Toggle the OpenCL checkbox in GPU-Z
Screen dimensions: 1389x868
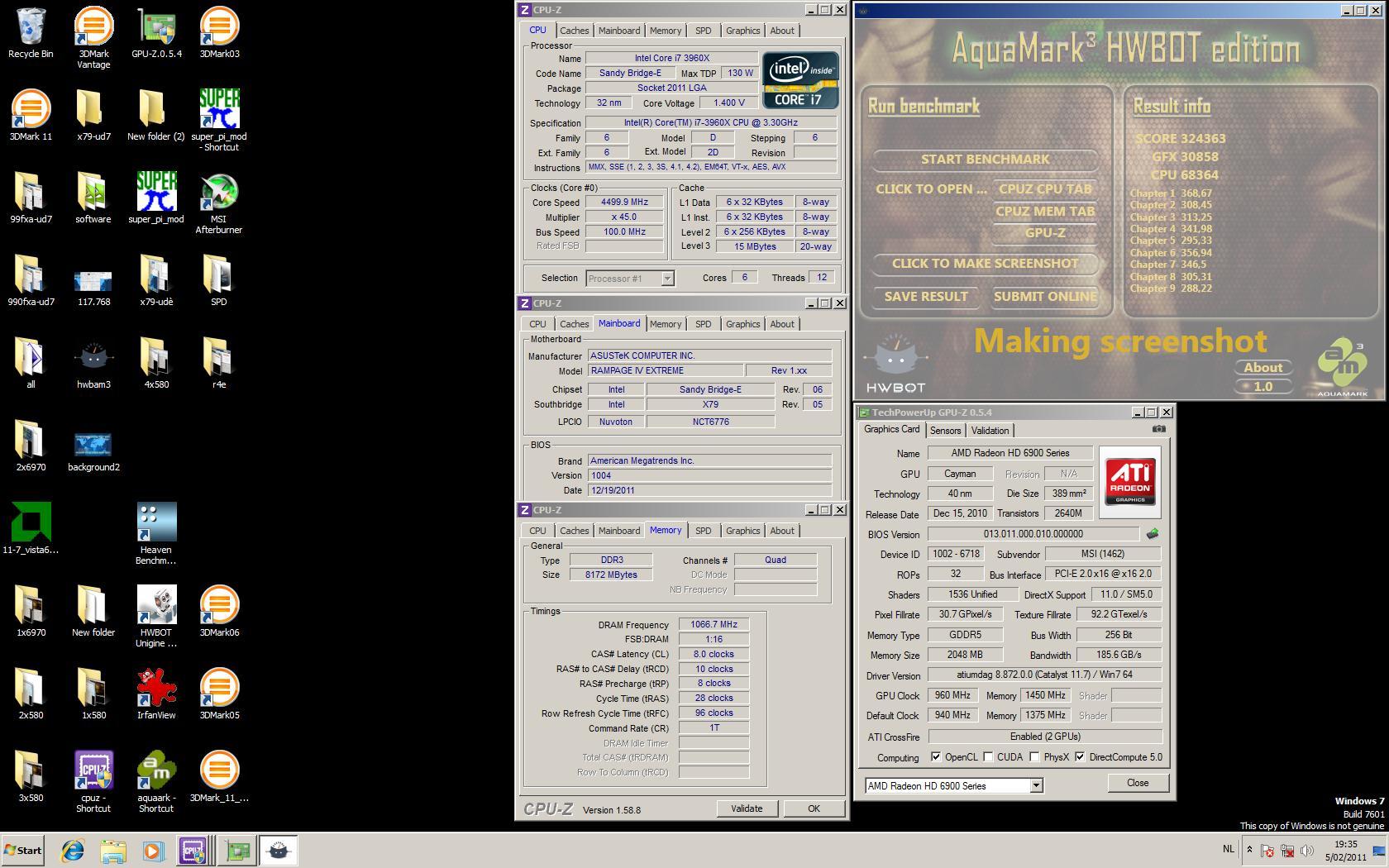[936, 757]
